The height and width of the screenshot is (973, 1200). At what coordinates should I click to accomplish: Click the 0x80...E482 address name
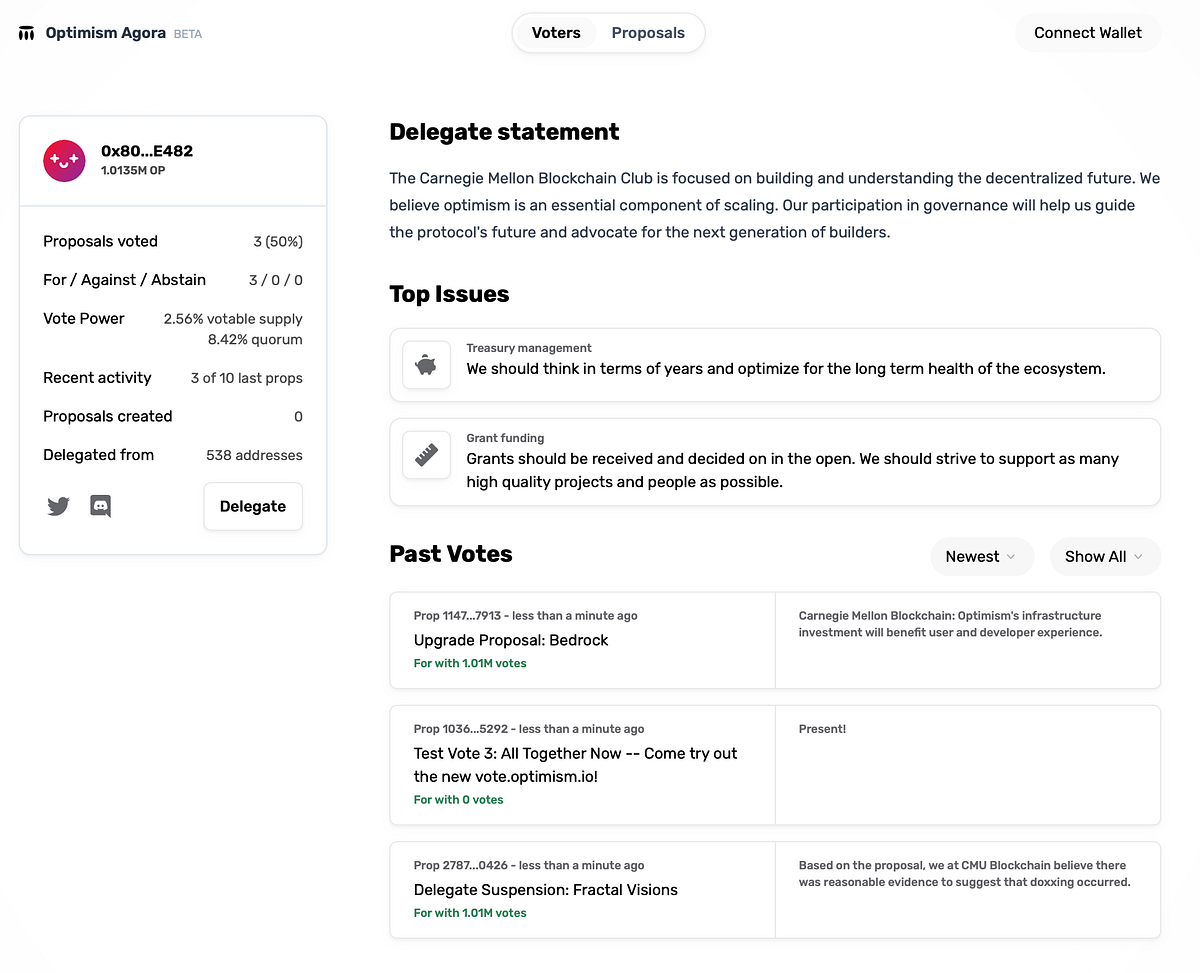tap(147, 151)
